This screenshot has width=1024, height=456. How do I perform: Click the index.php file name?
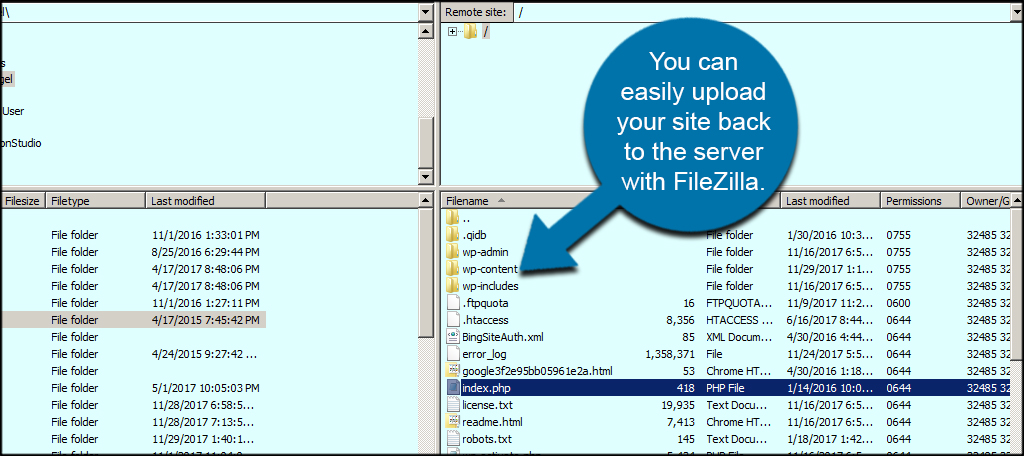(486, 388)
